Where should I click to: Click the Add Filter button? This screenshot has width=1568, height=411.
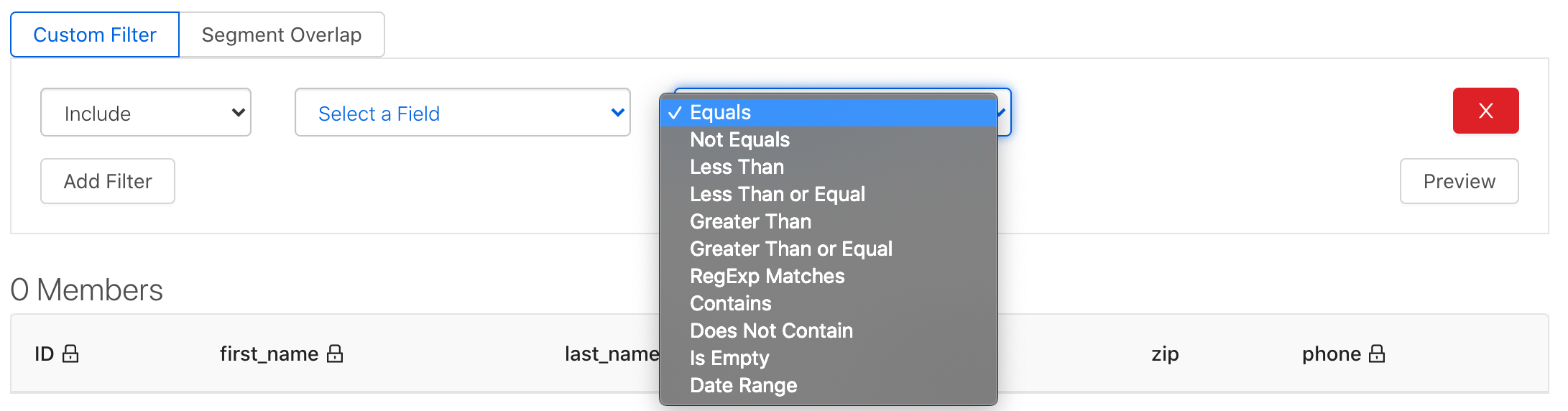click(x=108, y=181)
